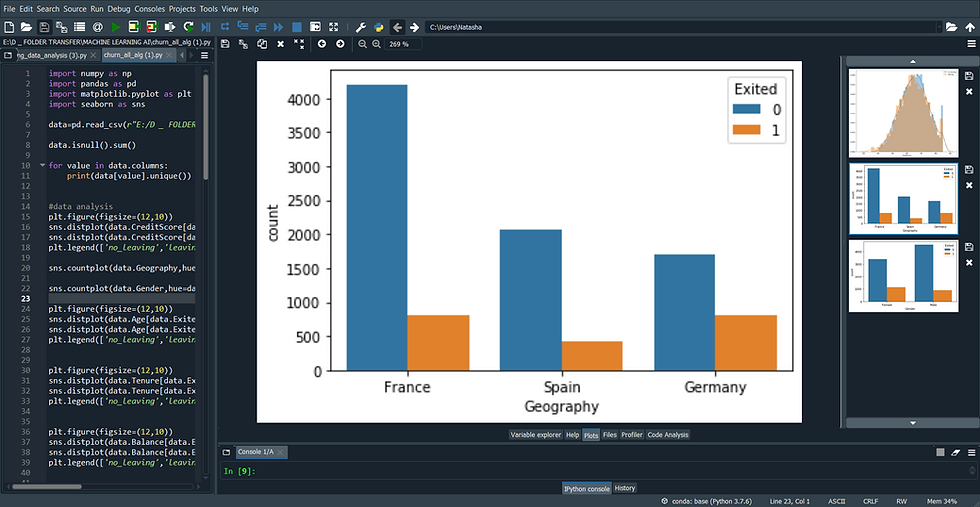
Task: Open the file switcher list icon
Action: tap(79, 27)
